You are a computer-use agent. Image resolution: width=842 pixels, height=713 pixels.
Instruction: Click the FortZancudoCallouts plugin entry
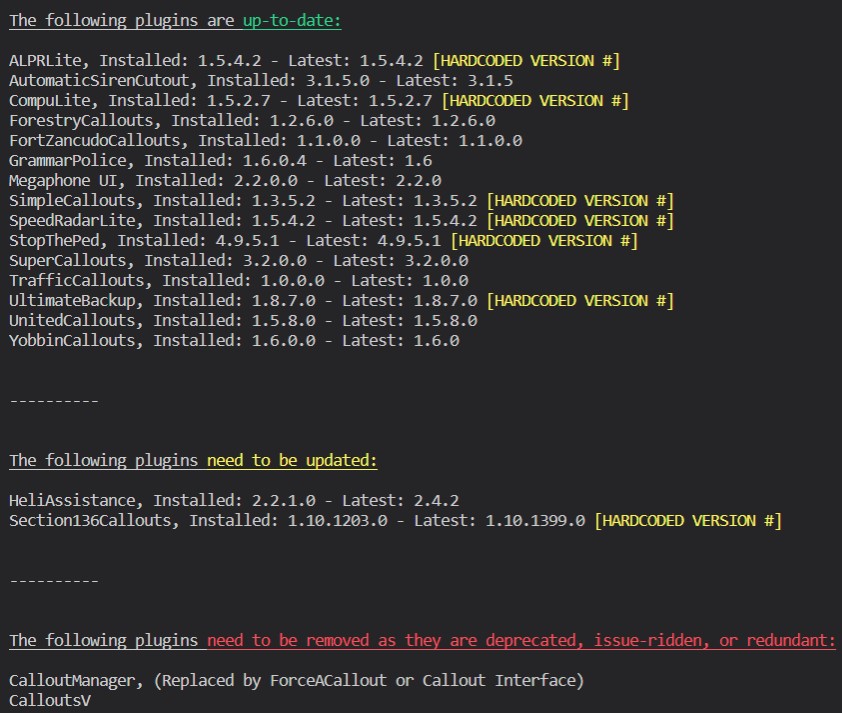click(265, 141)
